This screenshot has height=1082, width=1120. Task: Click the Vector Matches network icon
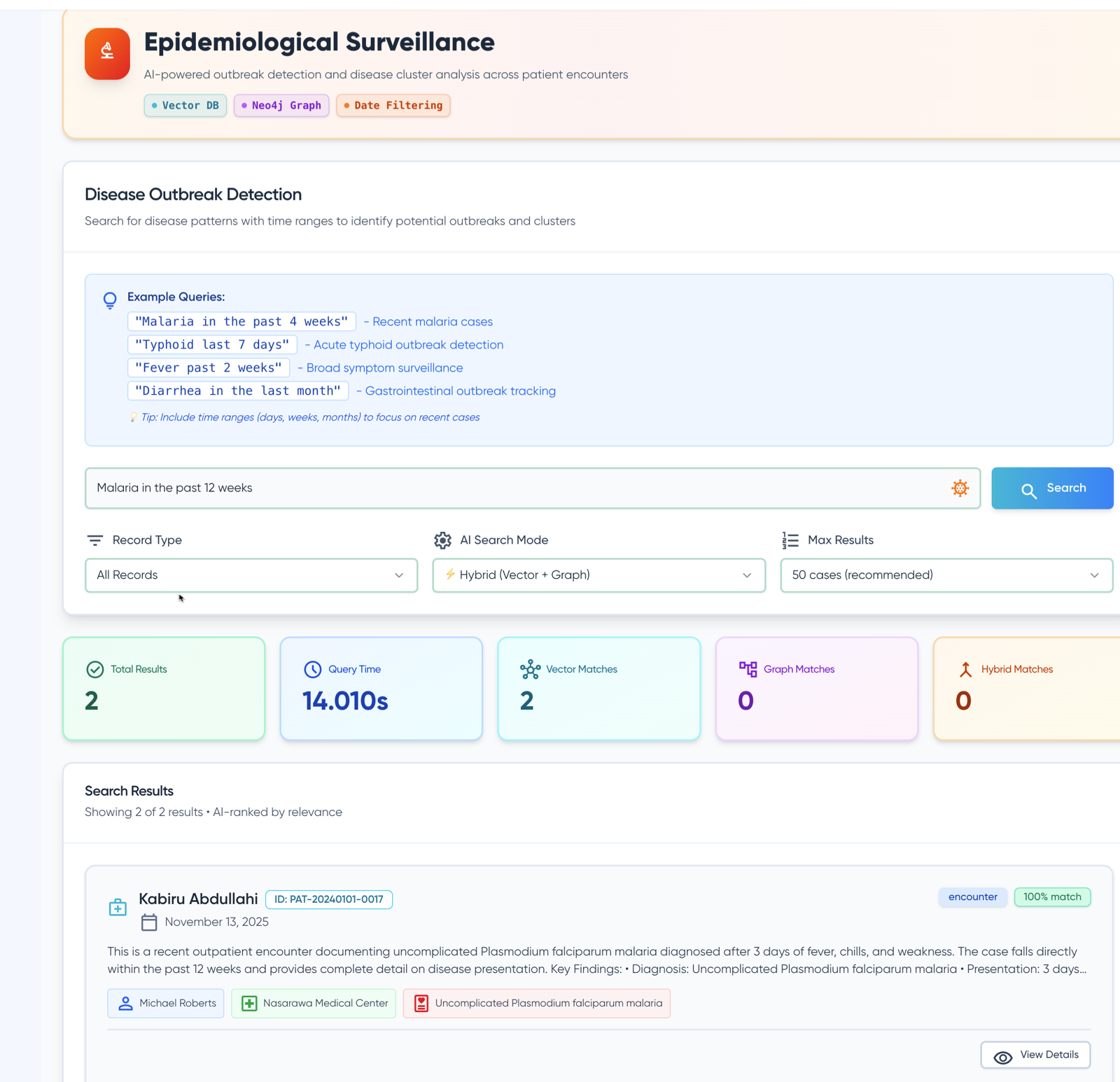coord(530,669)
